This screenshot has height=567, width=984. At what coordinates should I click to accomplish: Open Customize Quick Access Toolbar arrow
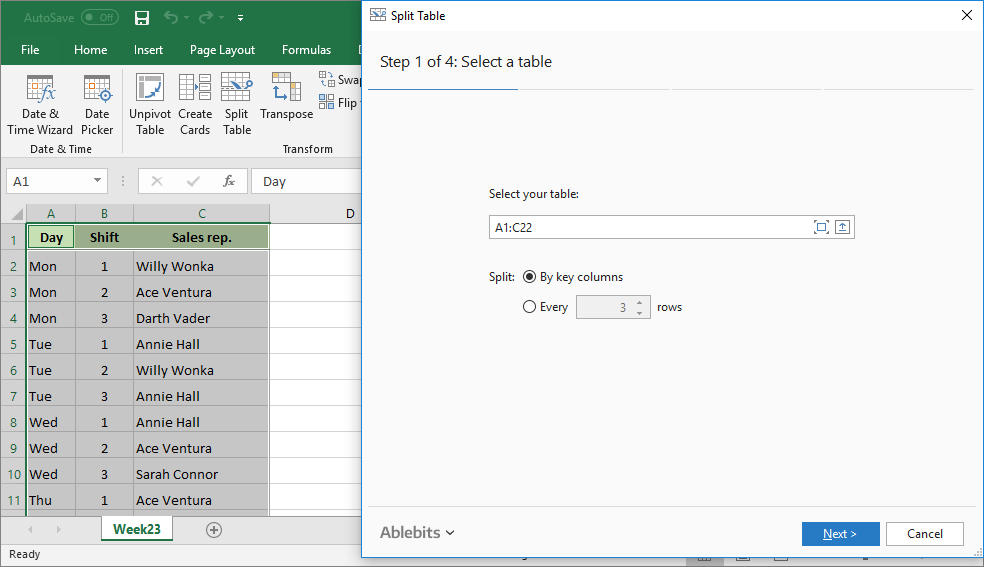[240, 18]
